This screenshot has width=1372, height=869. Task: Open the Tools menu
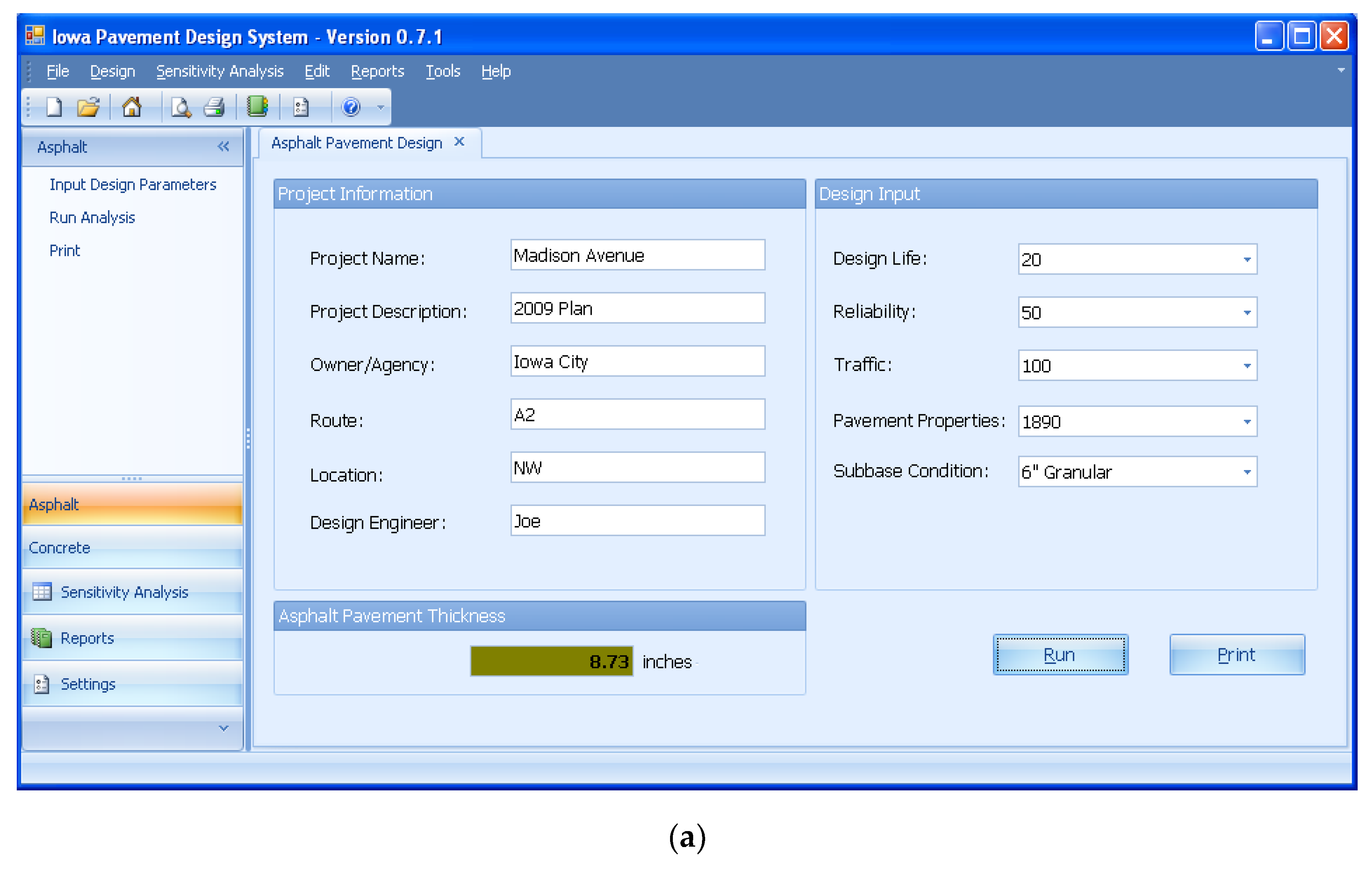click(x=443, y=71)
